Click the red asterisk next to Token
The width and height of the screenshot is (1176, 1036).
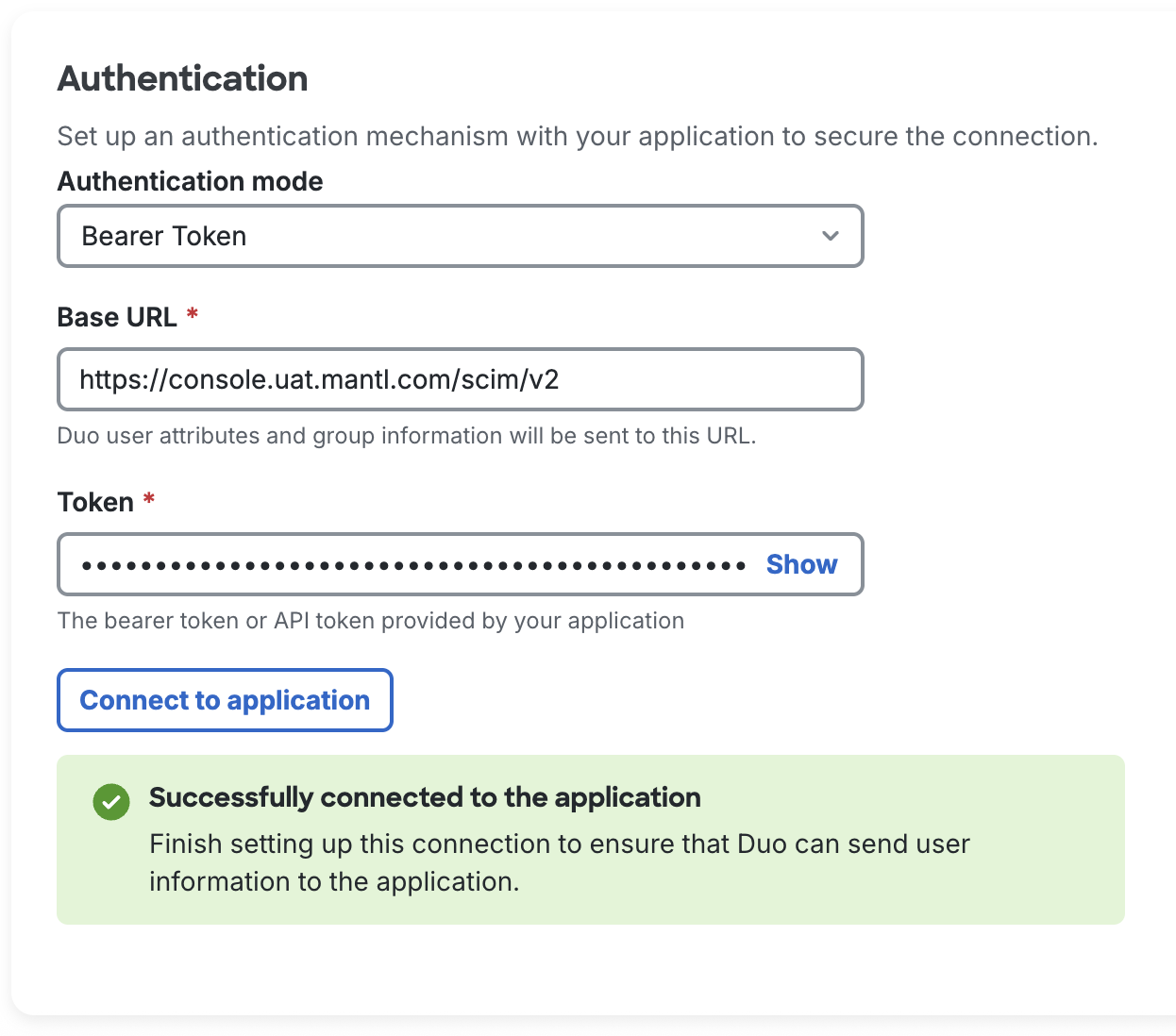(x=149, y=499)
